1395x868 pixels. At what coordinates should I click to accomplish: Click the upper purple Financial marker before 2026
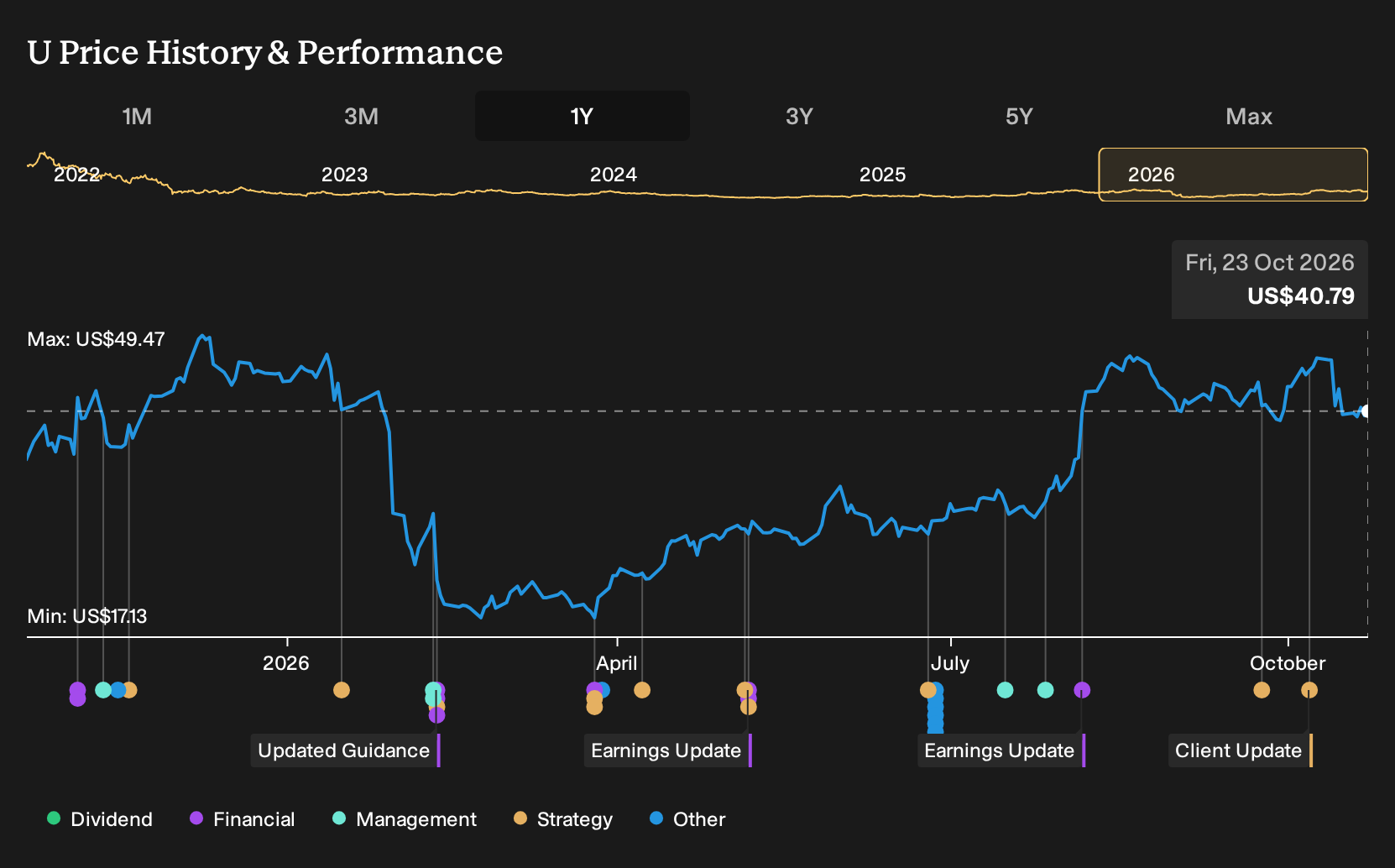[x=77, y=690]
